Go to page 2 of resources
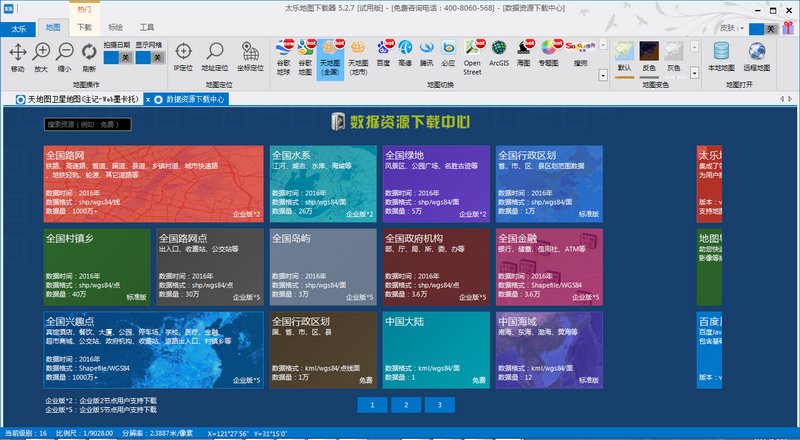Viewport: 800px width, 440px height. (x=406, y=405)
